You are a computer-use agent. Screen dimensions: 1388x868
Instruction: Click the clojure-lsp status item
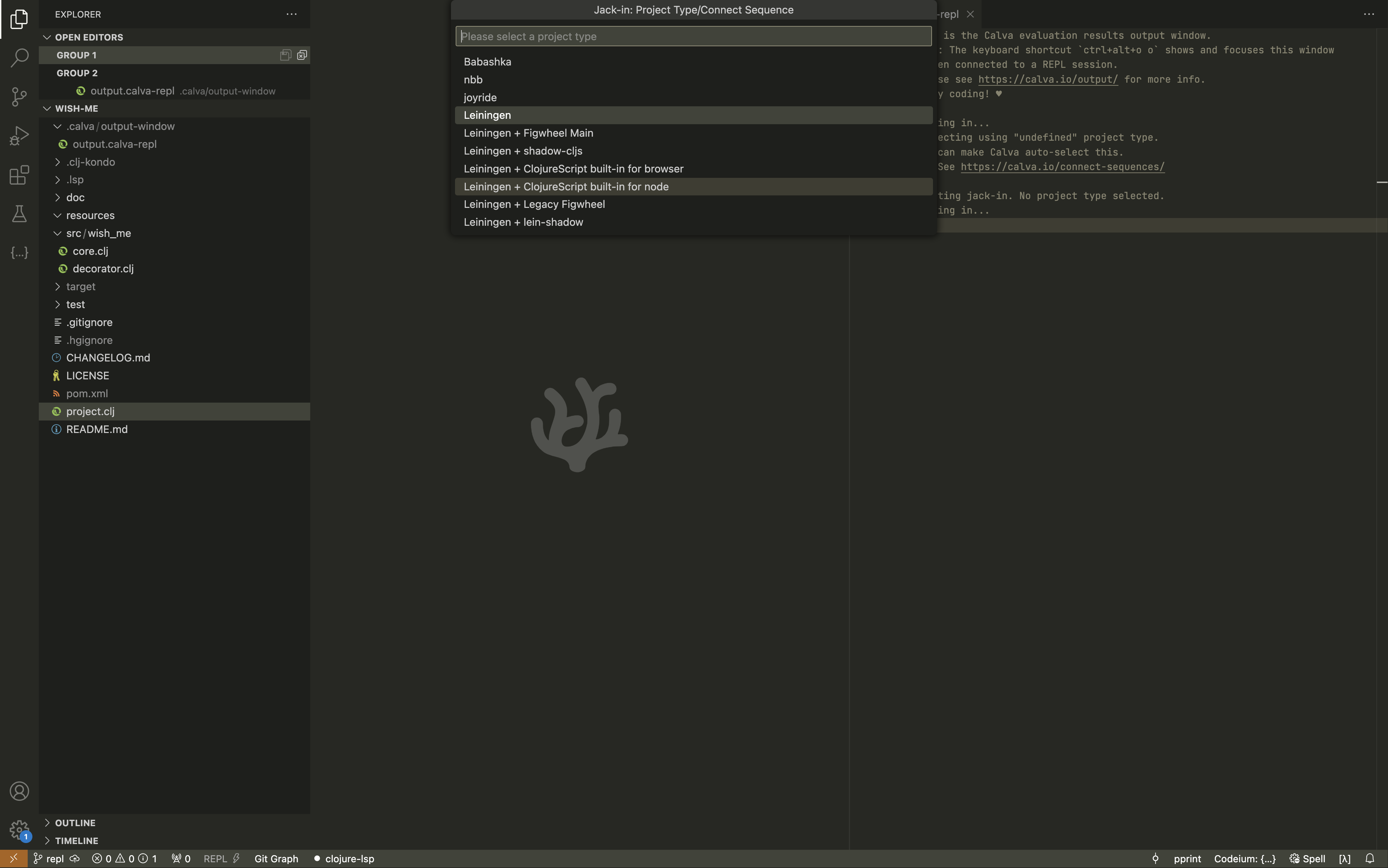pyautogui.click(x=344, y=859)
